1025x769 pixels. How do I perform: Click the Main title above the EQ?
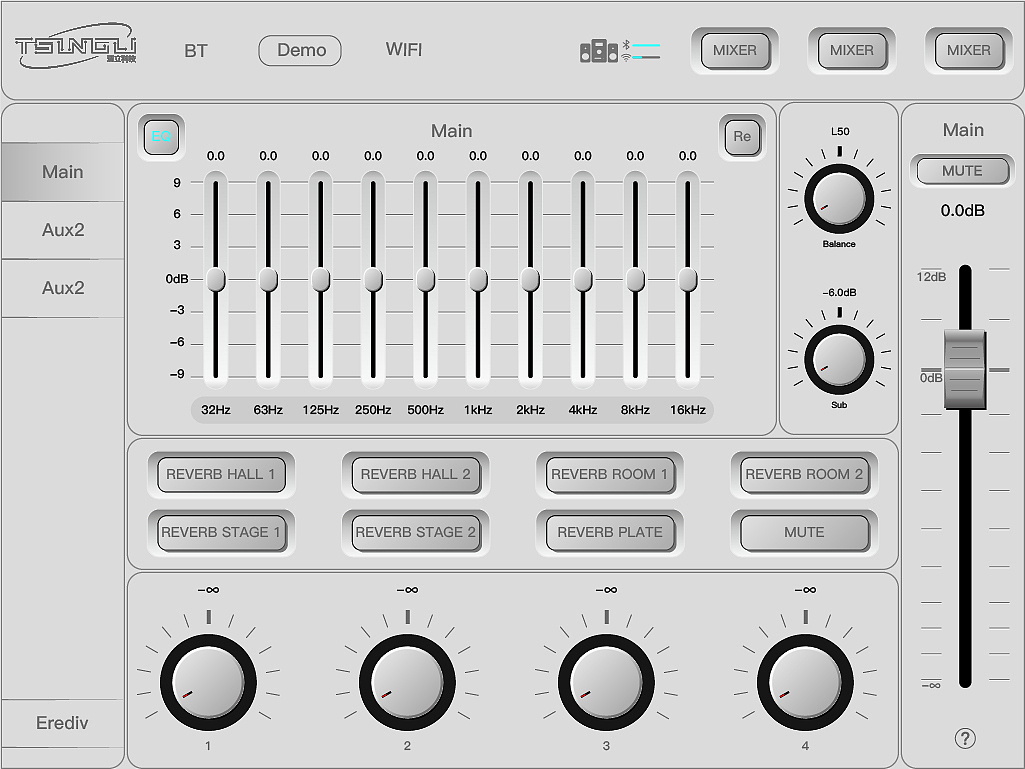click(452, 131)
